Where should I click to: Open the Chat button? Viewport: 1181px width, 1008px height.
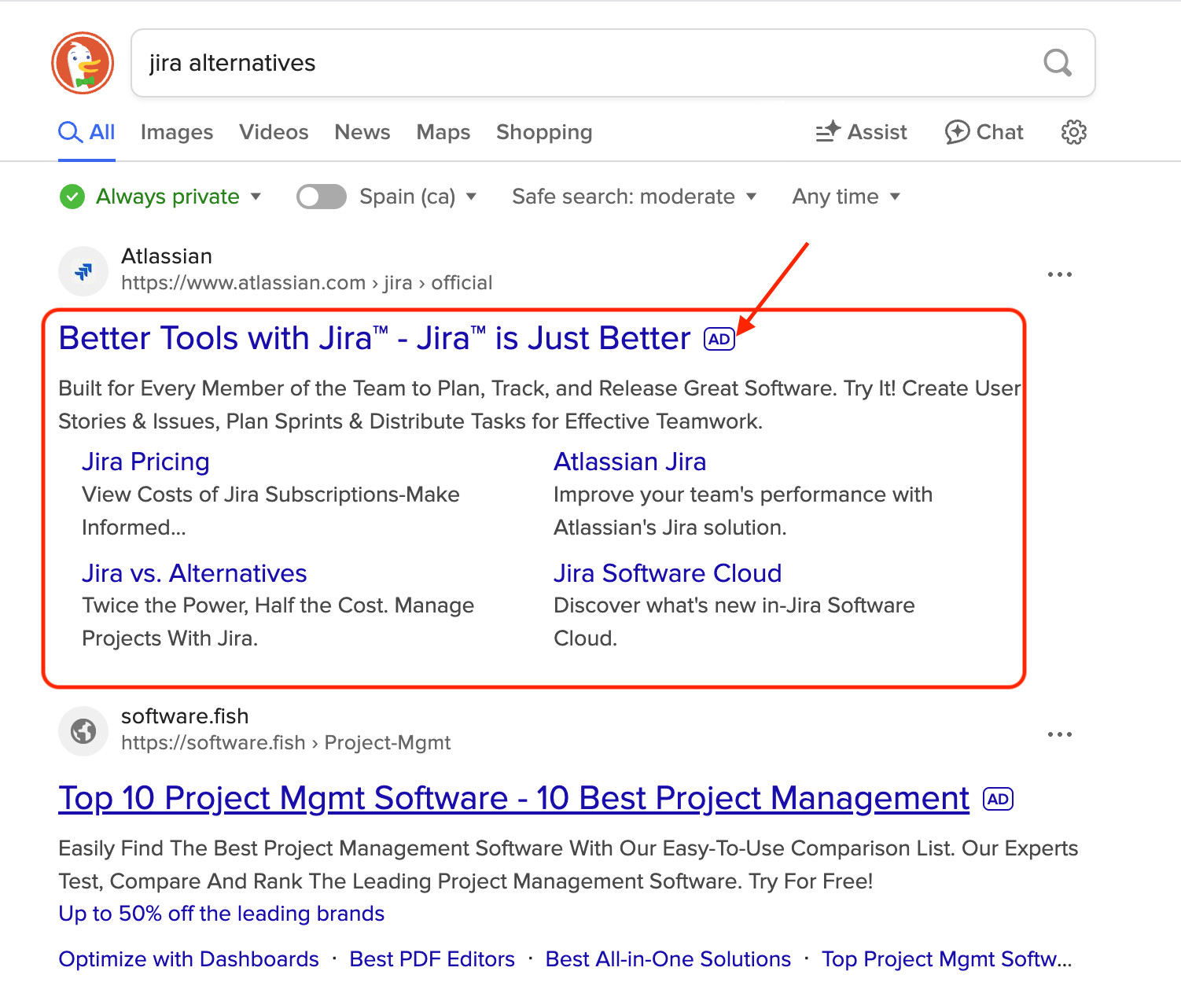coord(984,132)
